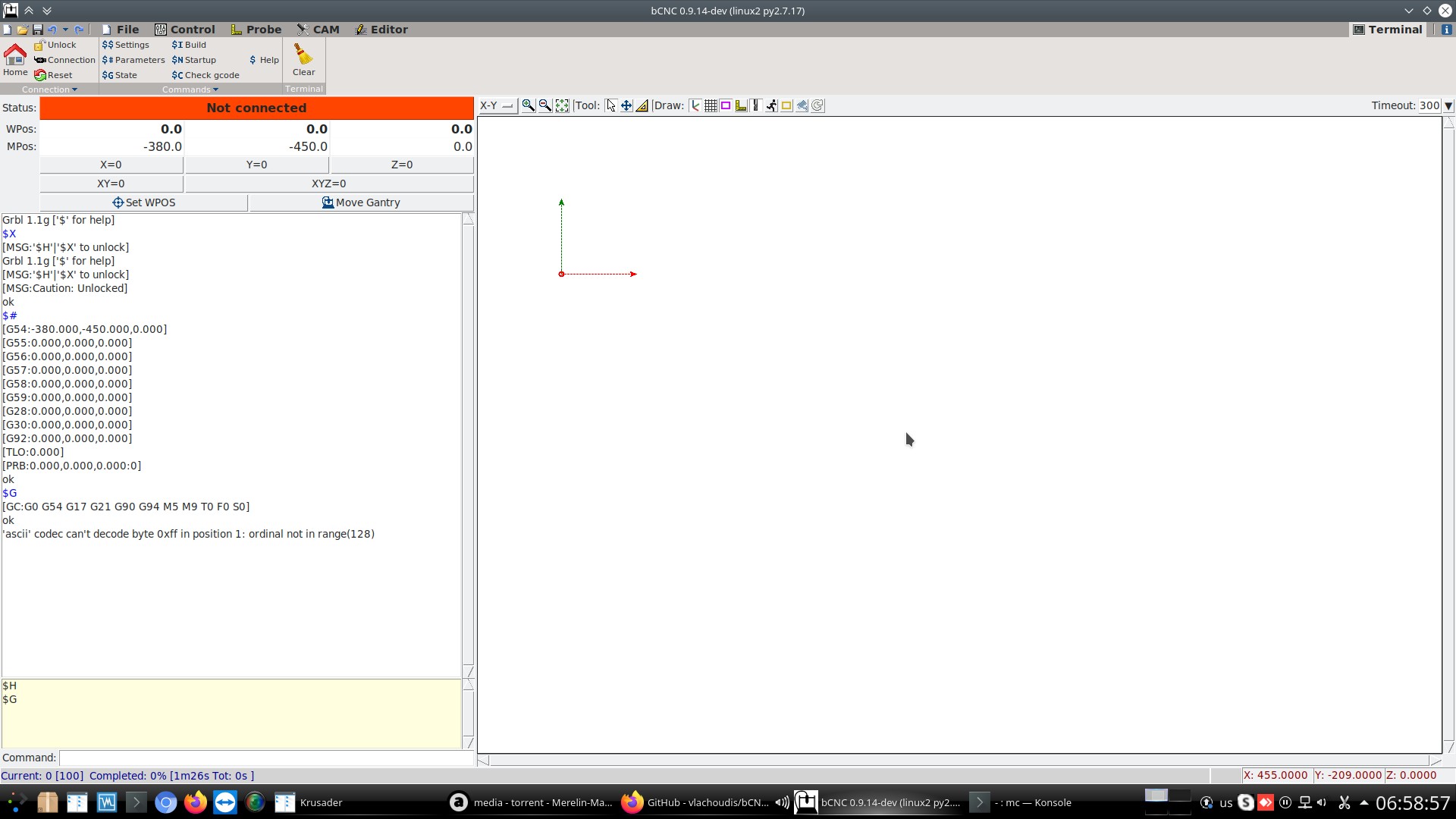The image size is (1456, 819).
Task: Click the Reset connection icon
Action: coord(40,75)
